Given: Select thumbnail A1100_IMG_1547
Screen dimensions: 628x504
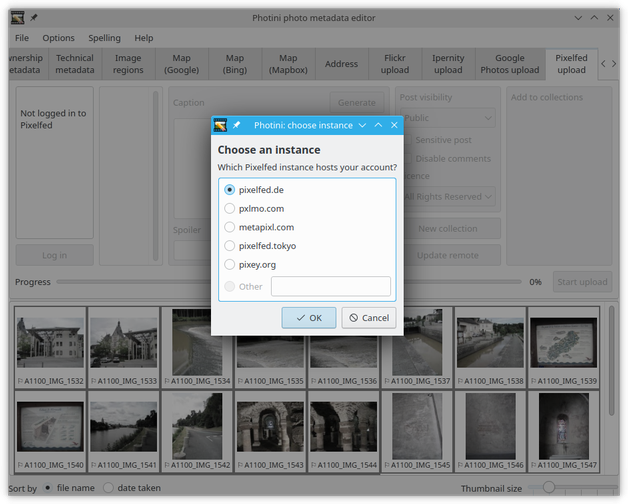Looking at the screenshot, I should (564, 431).
